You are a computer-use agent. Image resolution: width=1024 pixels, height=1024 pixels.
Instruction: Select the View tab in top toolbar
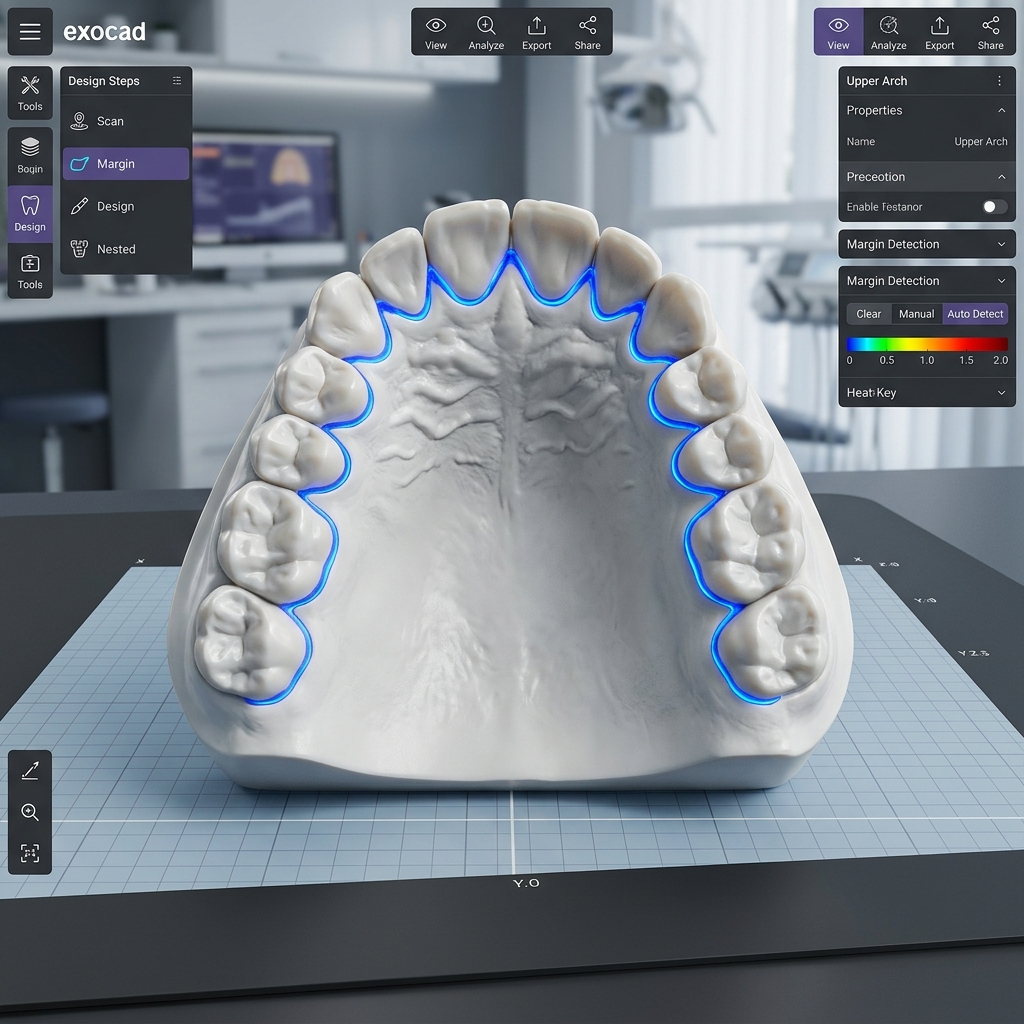pos(838,31)
